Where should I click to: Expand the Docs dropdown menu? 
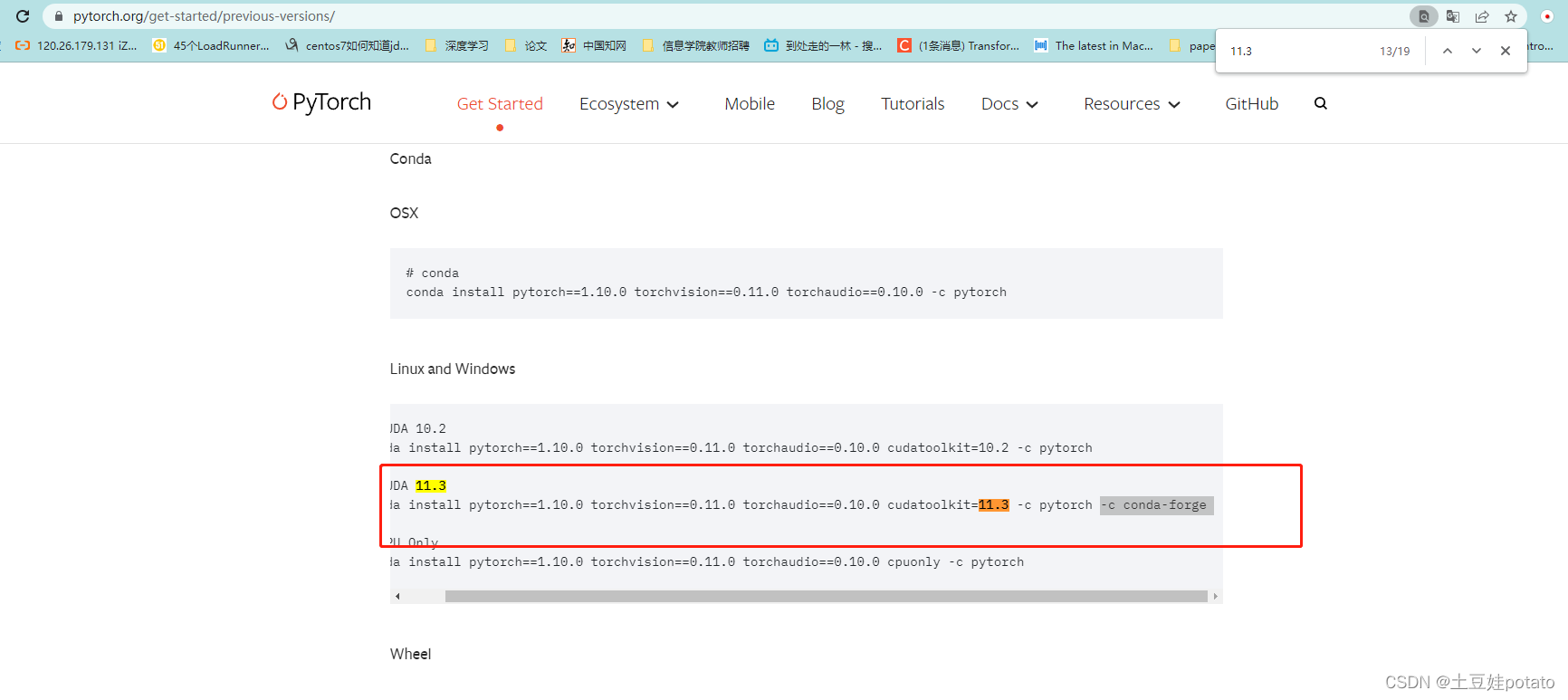point(1009,103)
